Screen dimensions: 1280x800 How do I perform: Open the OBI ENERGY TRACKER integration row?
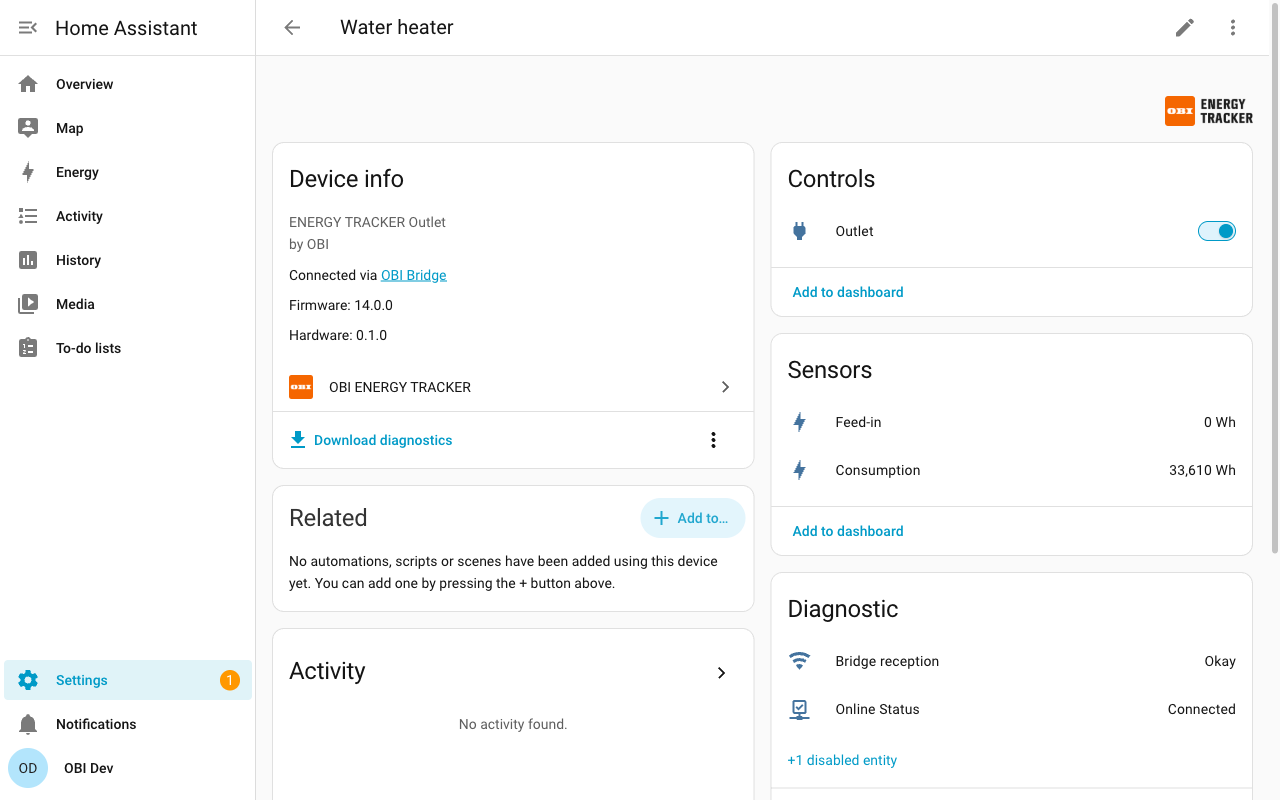point(513,387)
